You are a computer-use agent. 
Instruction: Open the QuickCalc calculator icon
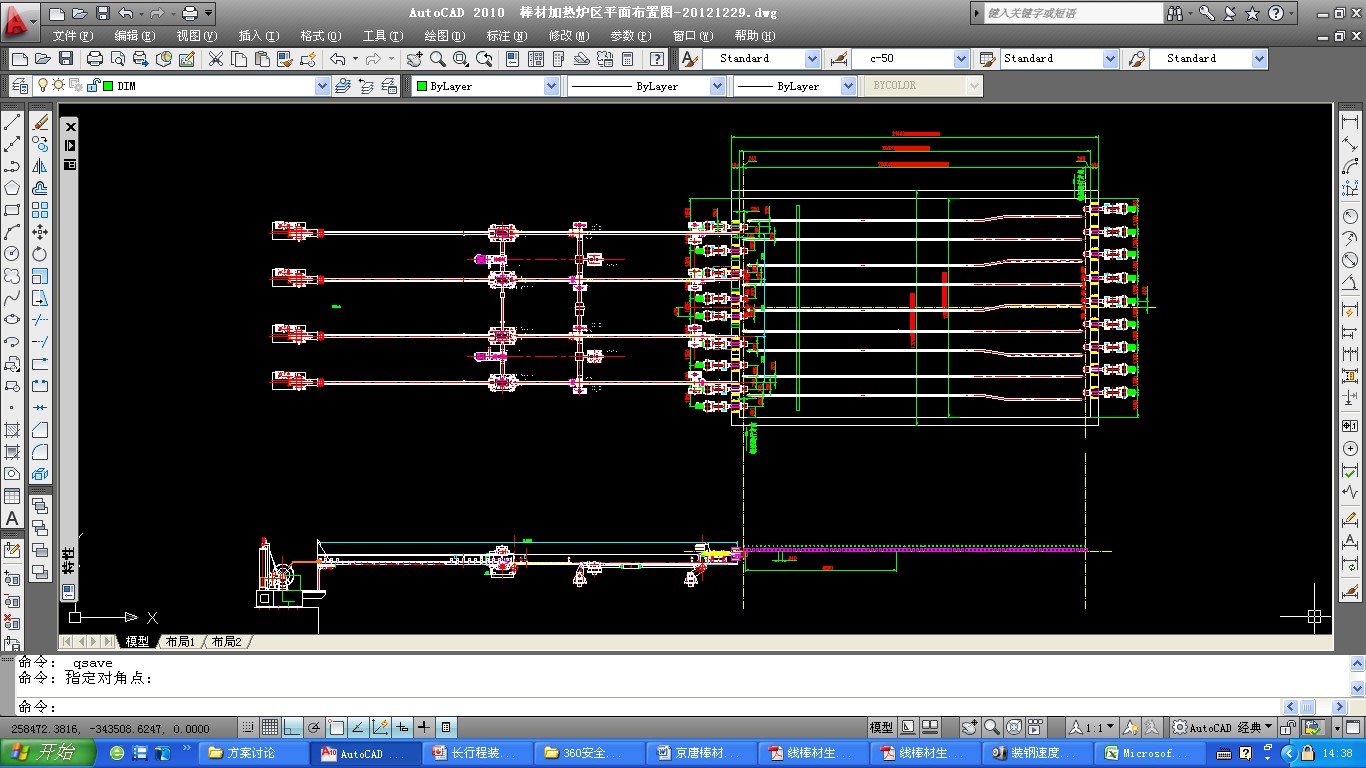click(x=628, y=59)
